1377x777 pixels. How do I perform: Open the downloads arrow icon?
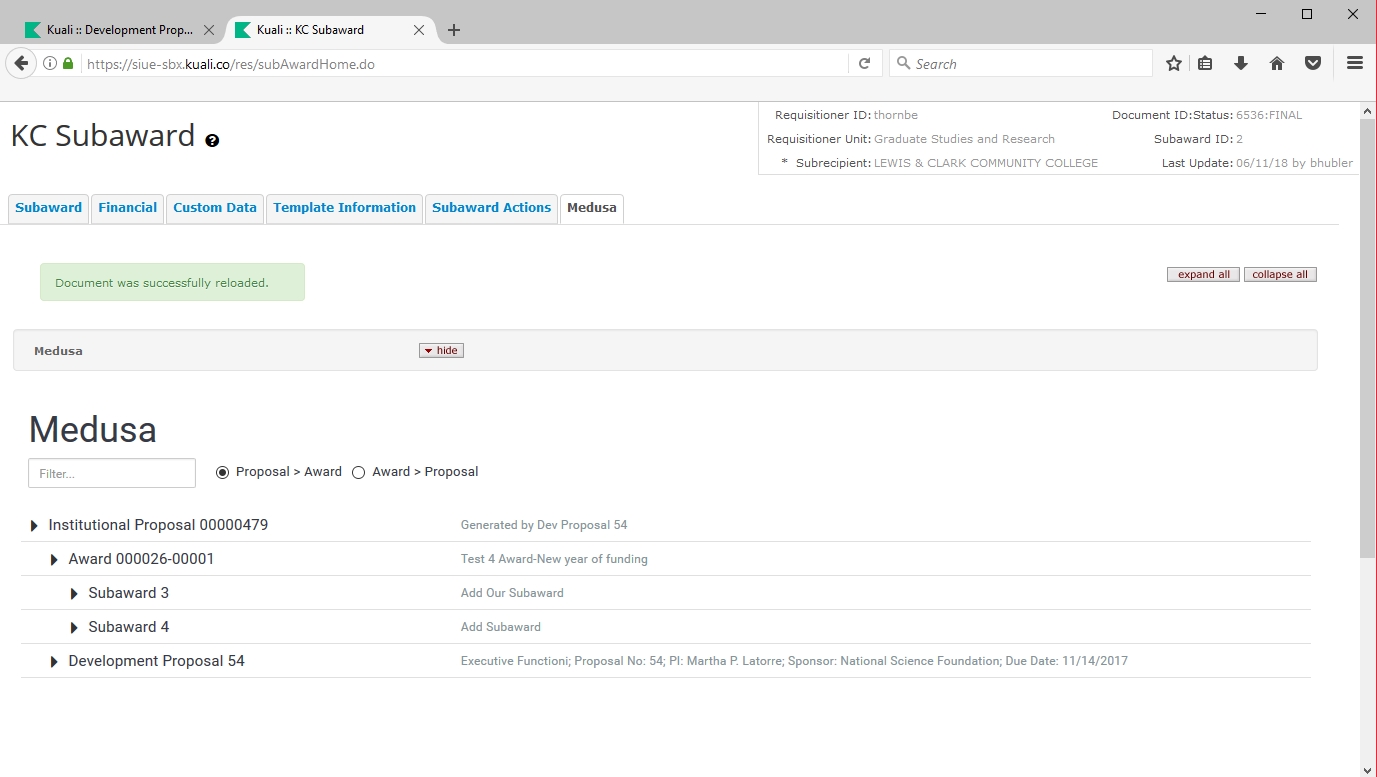pos(1241,63)
